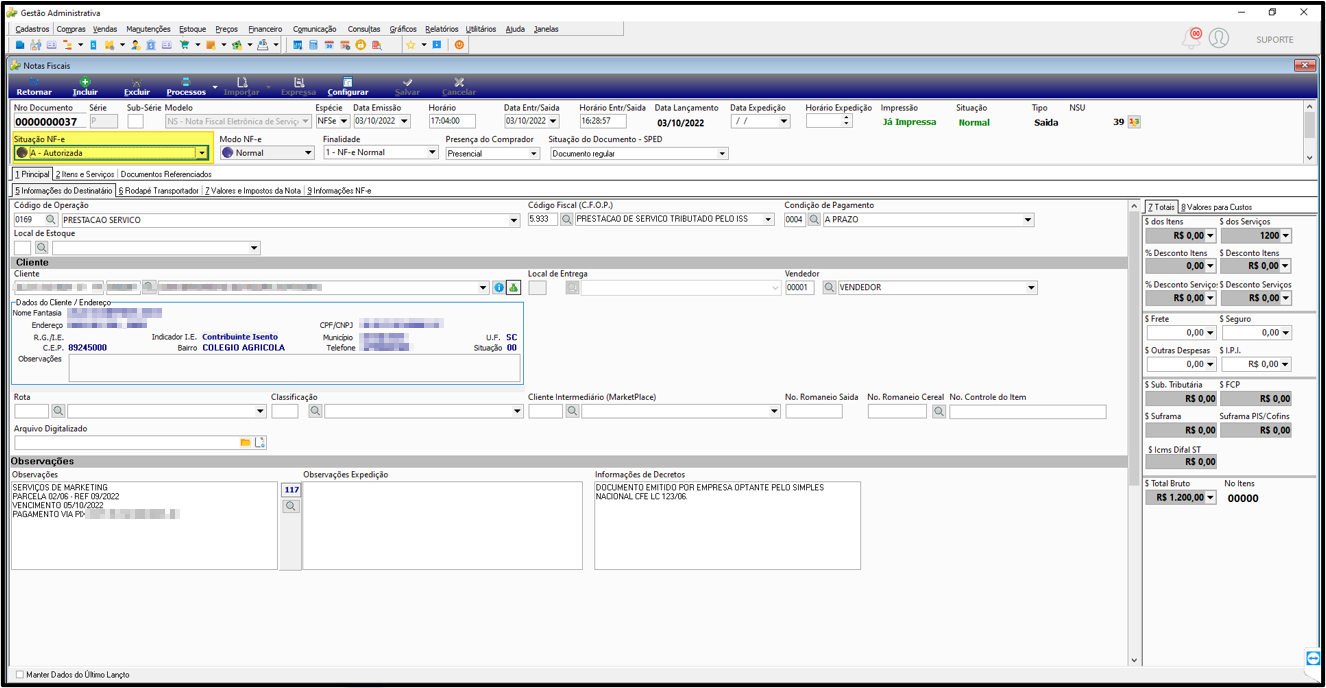
Task: Open the Modo NF-e Normal dropdown
Action: [x=308, y=153]
